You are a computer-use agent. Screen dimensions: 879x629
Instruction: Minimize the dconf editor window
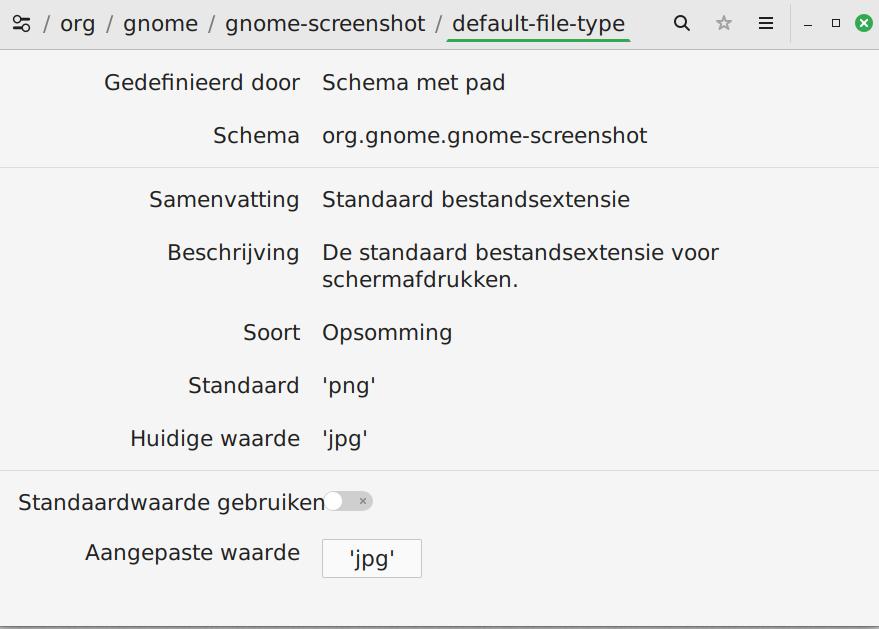click(x=808, y=23)
